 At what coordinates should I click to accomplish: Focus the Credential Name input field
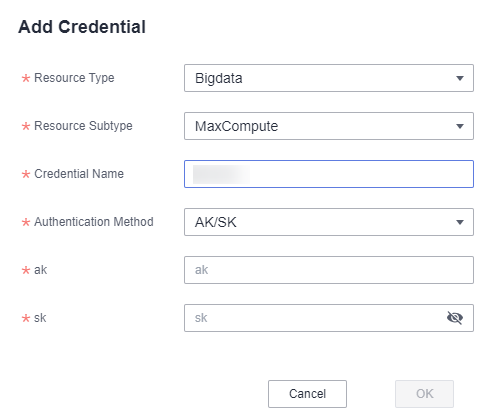pyautogui.click(x=329, y=174)
